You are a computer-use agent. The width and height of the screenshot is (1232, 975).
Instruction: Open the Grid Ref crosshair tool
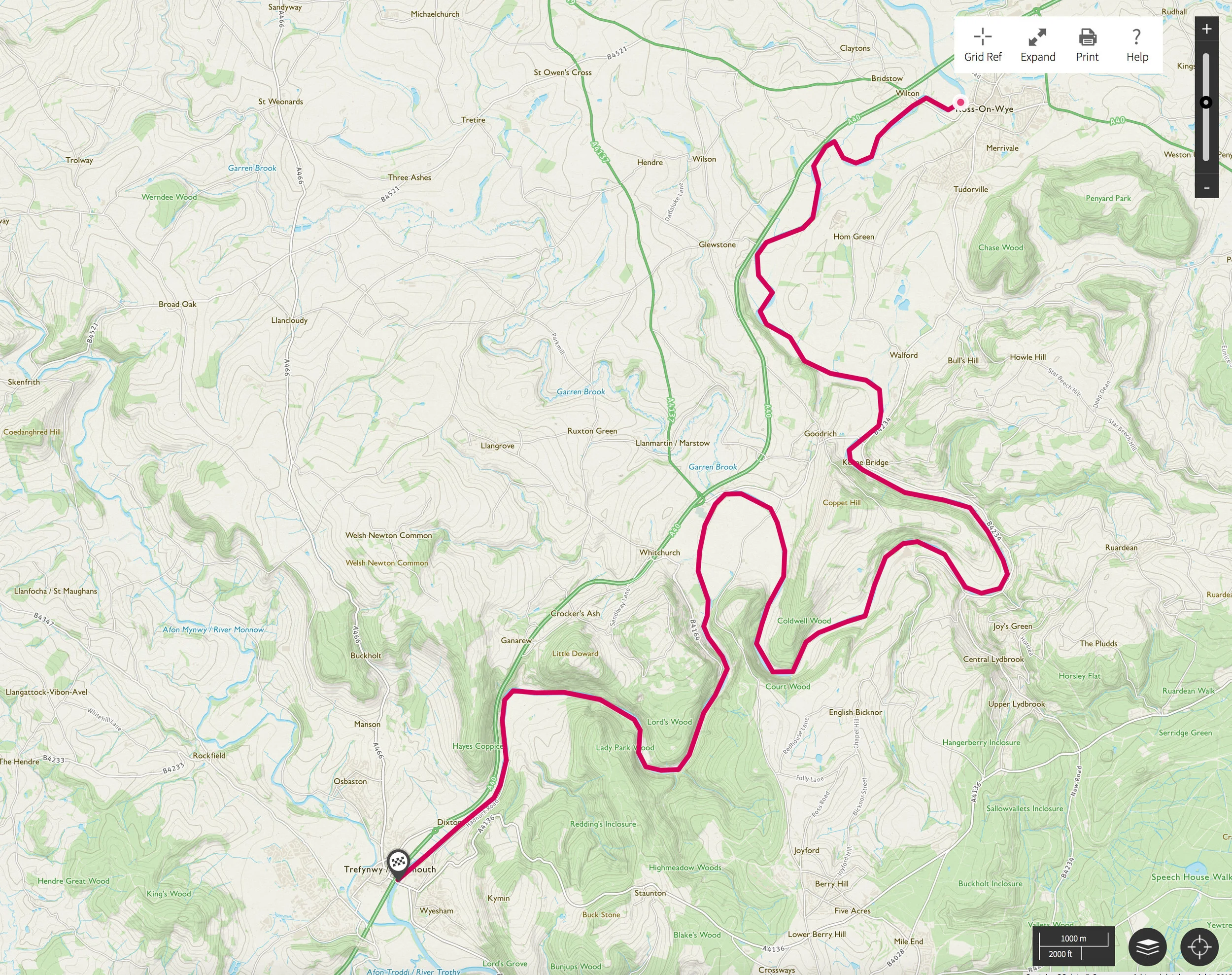tap(983, 45)
